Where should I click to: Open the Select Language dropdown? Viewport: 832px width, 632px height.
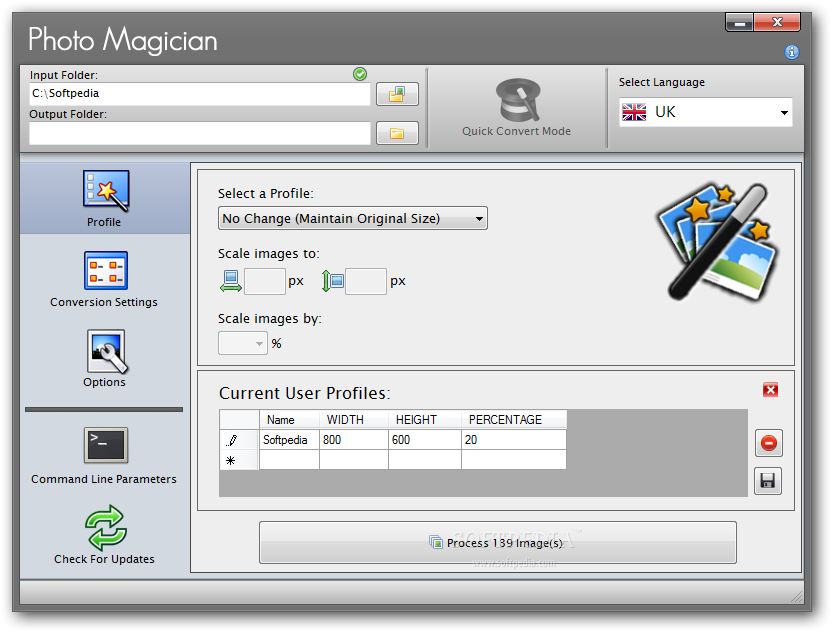(705, 112)
